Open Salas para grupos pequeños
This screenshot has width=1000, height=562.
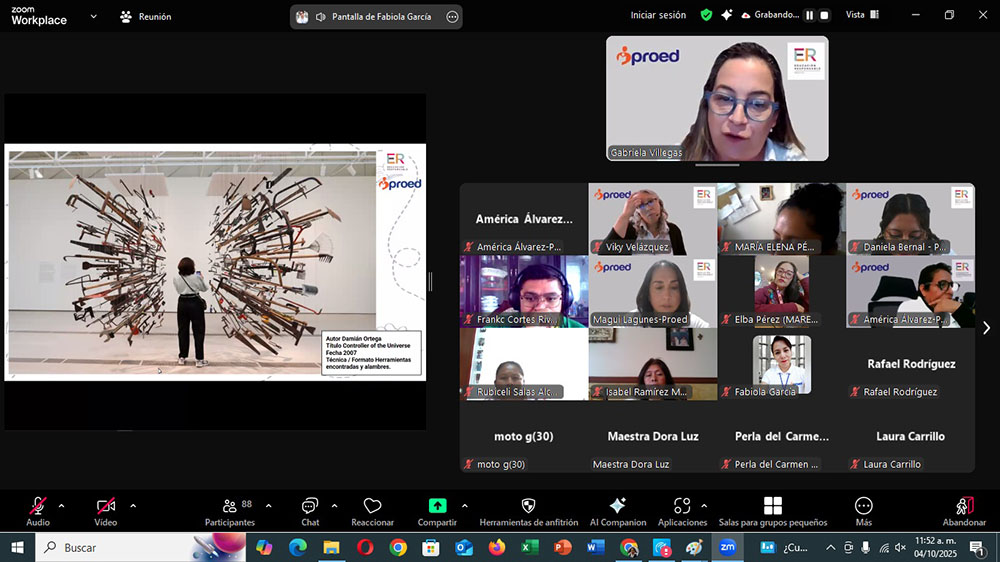coord(773,512)
